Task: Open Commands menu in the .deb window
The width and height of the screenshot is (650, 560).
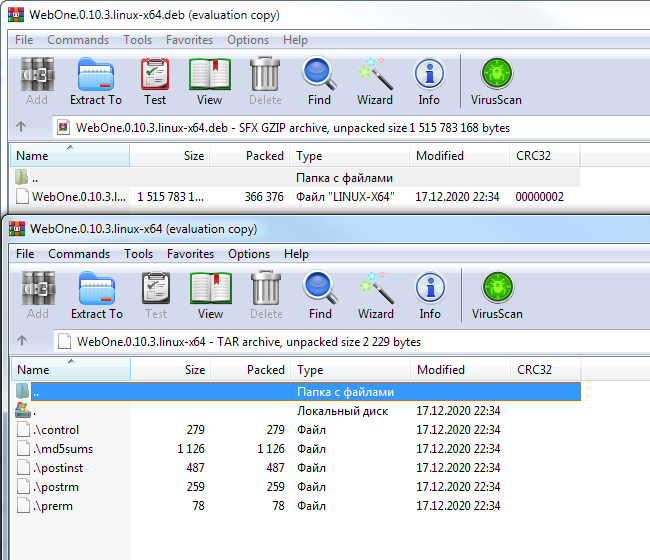Action: click(78, 40)
